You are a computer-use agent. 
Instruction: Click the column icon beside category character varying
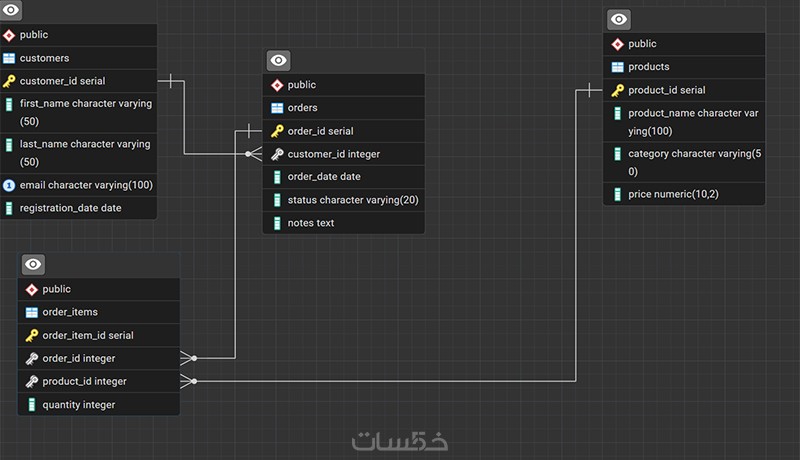click(617, 154)
